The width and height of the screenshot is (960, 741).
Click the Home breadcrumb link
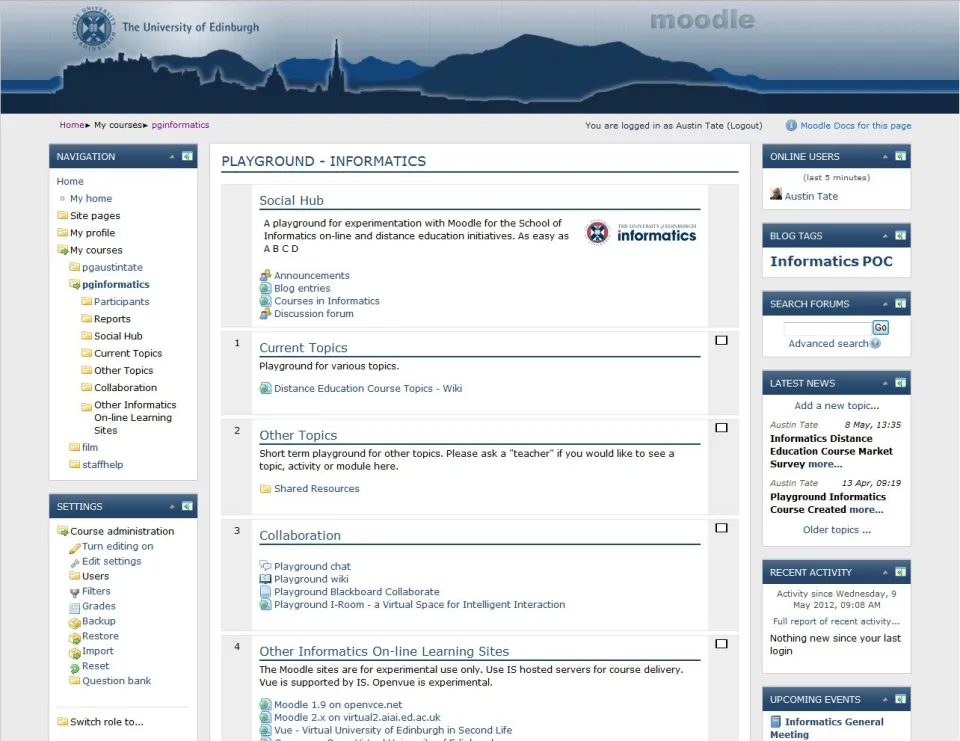[x=72, y=125]
